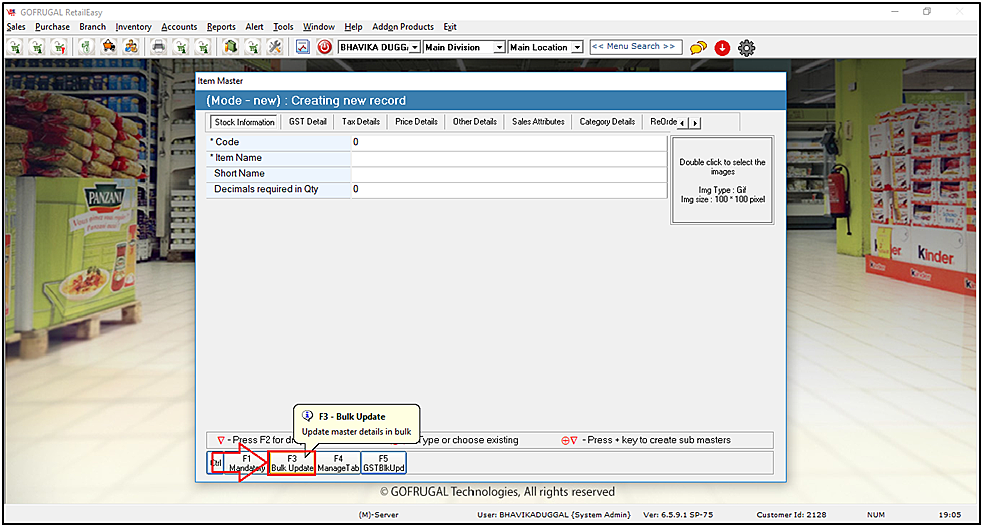Image resolution: width=983 pixels, height=527 pixels.
Task: Open the Window menu
Action: (x=319, y=27)
